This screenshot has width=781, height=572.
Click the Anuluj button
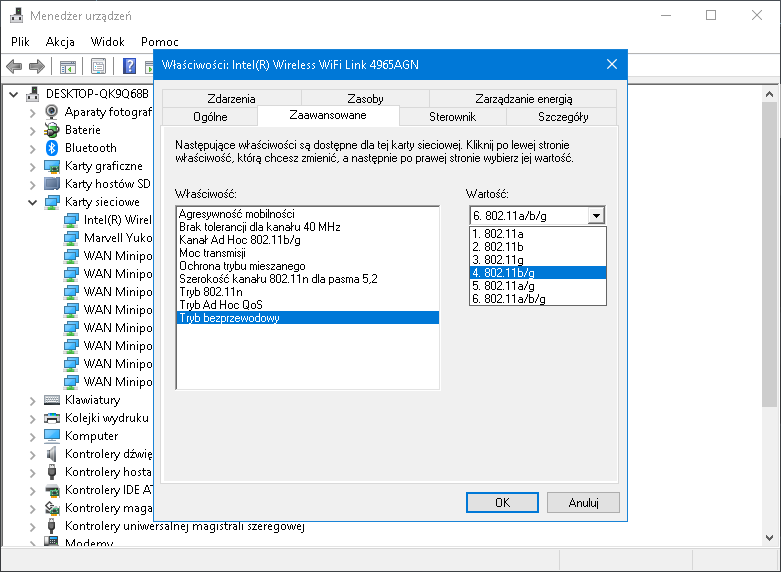click(x=583, y=502)
